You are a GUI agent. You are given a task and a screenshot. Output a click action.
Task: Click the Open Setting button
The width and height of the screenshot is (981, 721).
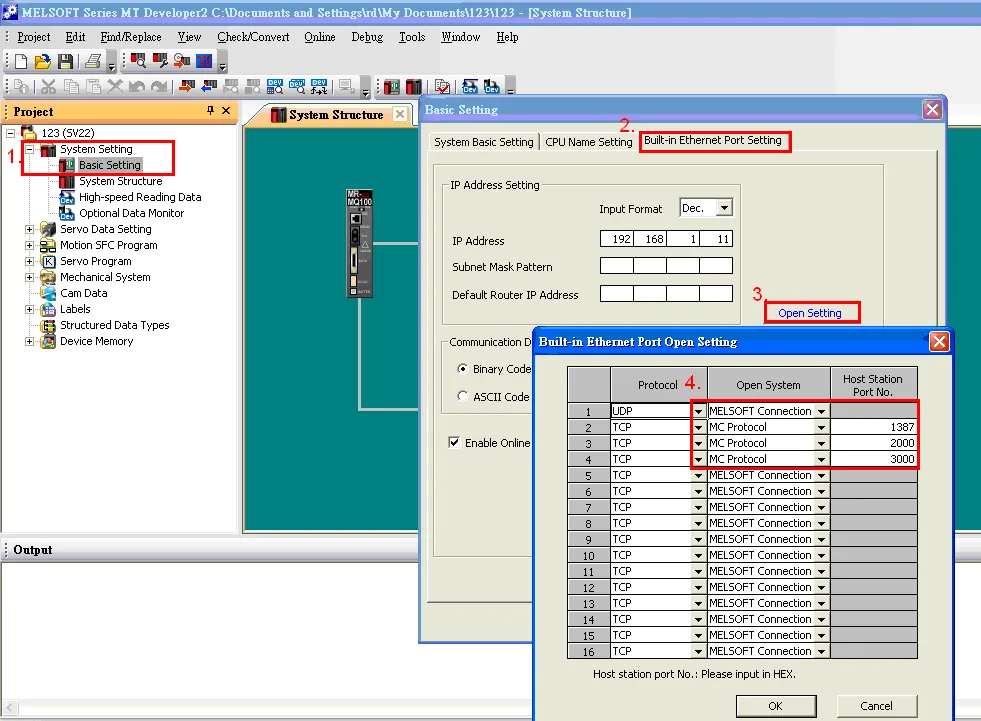click(x=810, y=313)
